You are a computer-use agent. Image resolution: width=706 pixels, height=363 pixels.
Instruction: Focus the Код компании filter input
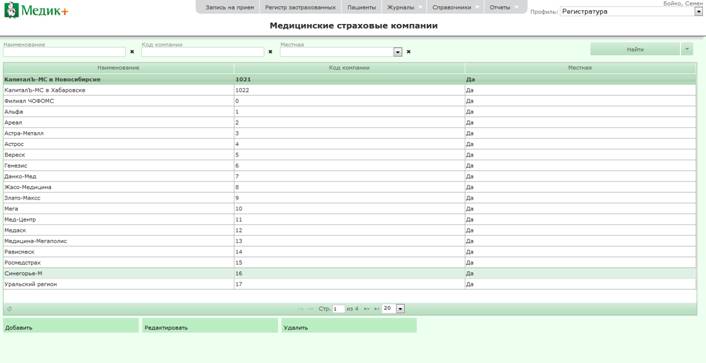[203, 52]
